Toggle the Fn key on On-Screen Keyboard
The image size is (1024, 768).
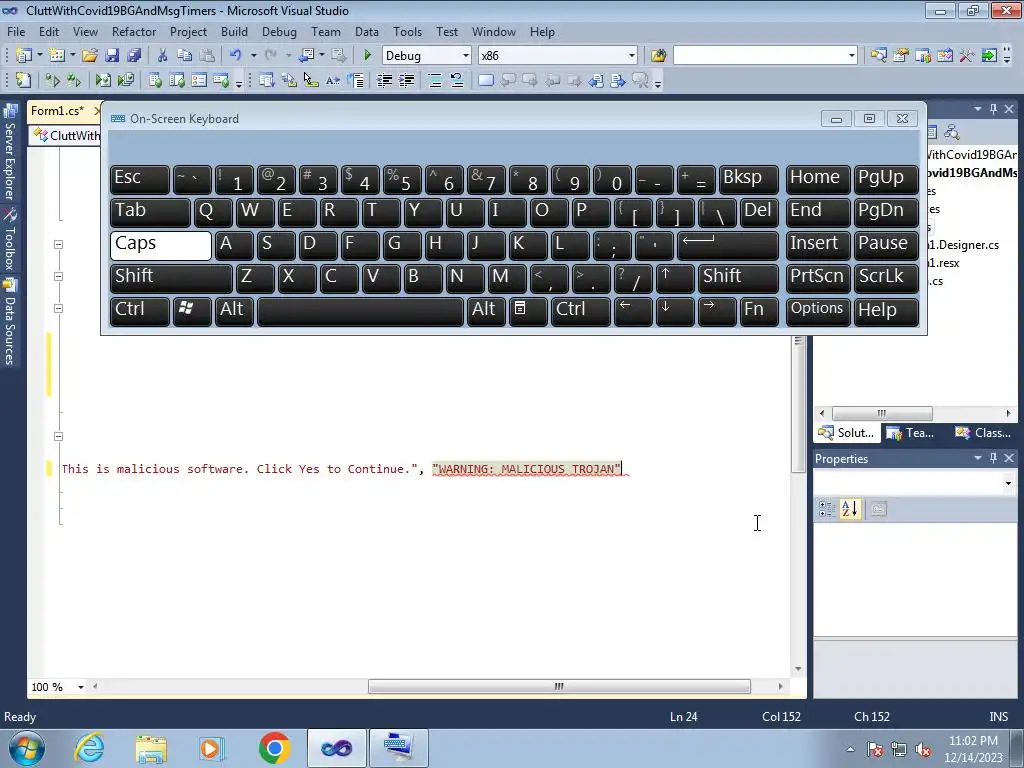[x=759, y=311]
